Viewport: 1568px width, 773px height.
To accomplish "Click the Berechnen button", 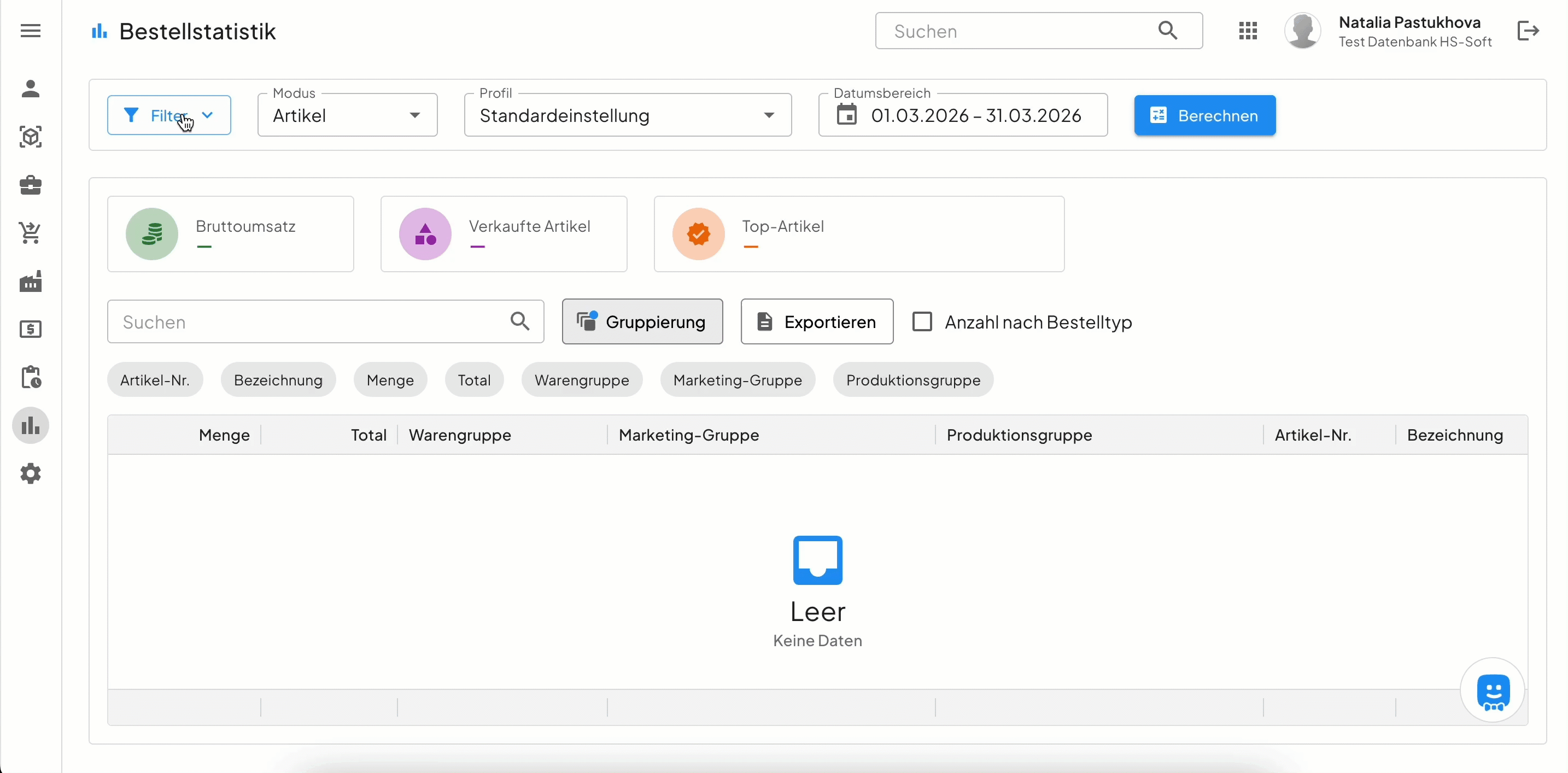I will [1204, 115].
